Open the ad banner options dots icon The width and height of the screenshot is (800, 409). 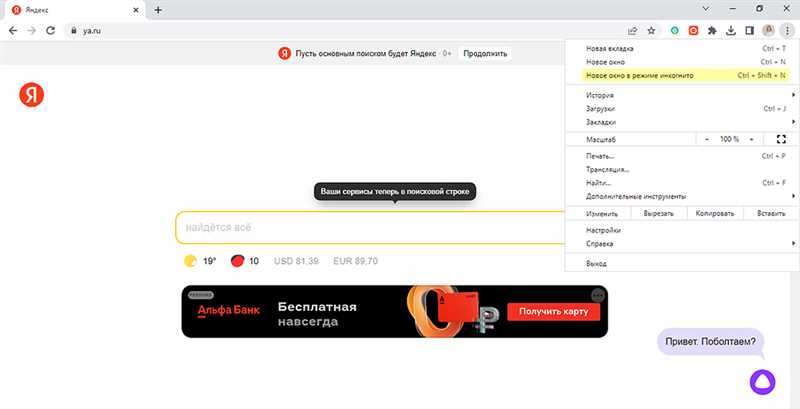(x=598, y=295)
